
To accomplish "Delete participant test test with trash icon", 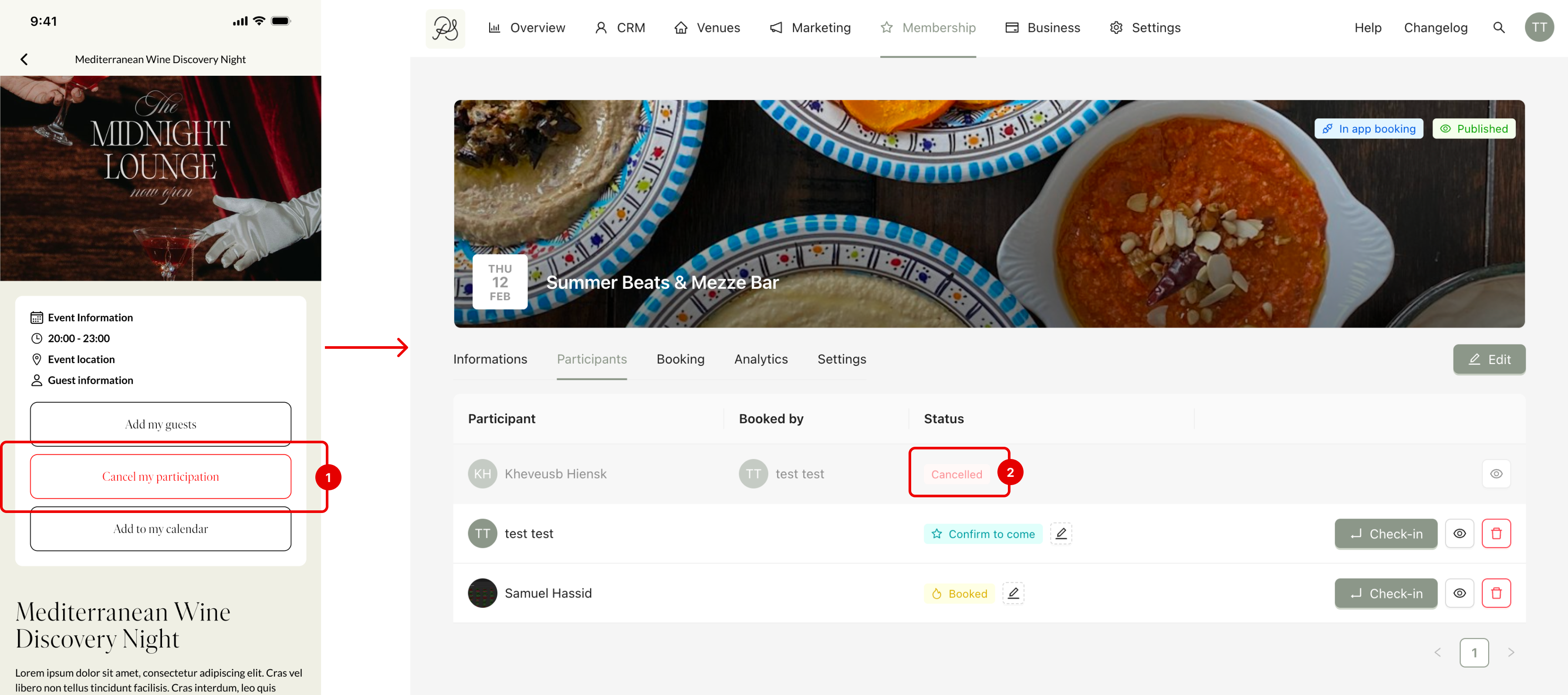I will 1496,533.
